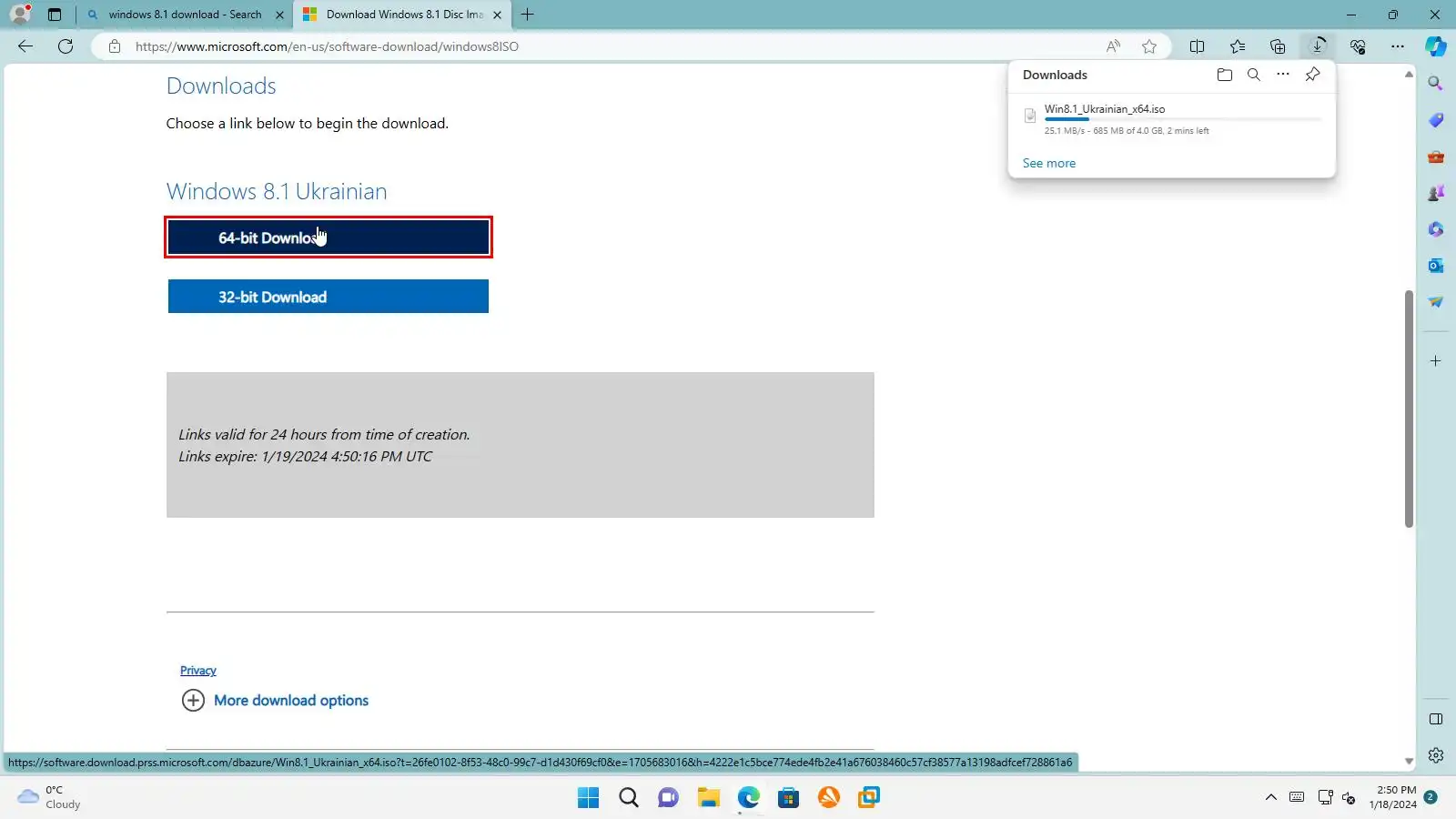Click scrollbar down arrow
1456x819 pixels.
pyautogui.click(x=1409, y=761)
